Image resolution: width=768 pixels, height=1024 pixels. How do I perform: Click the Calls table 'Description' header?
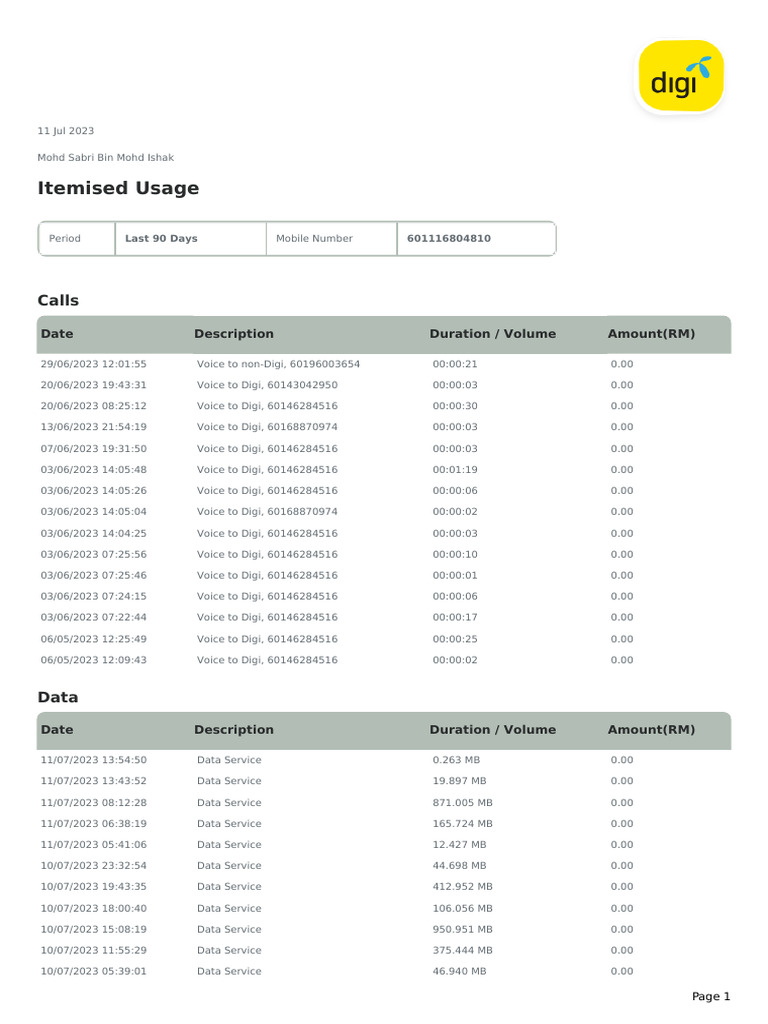(234, 334)
